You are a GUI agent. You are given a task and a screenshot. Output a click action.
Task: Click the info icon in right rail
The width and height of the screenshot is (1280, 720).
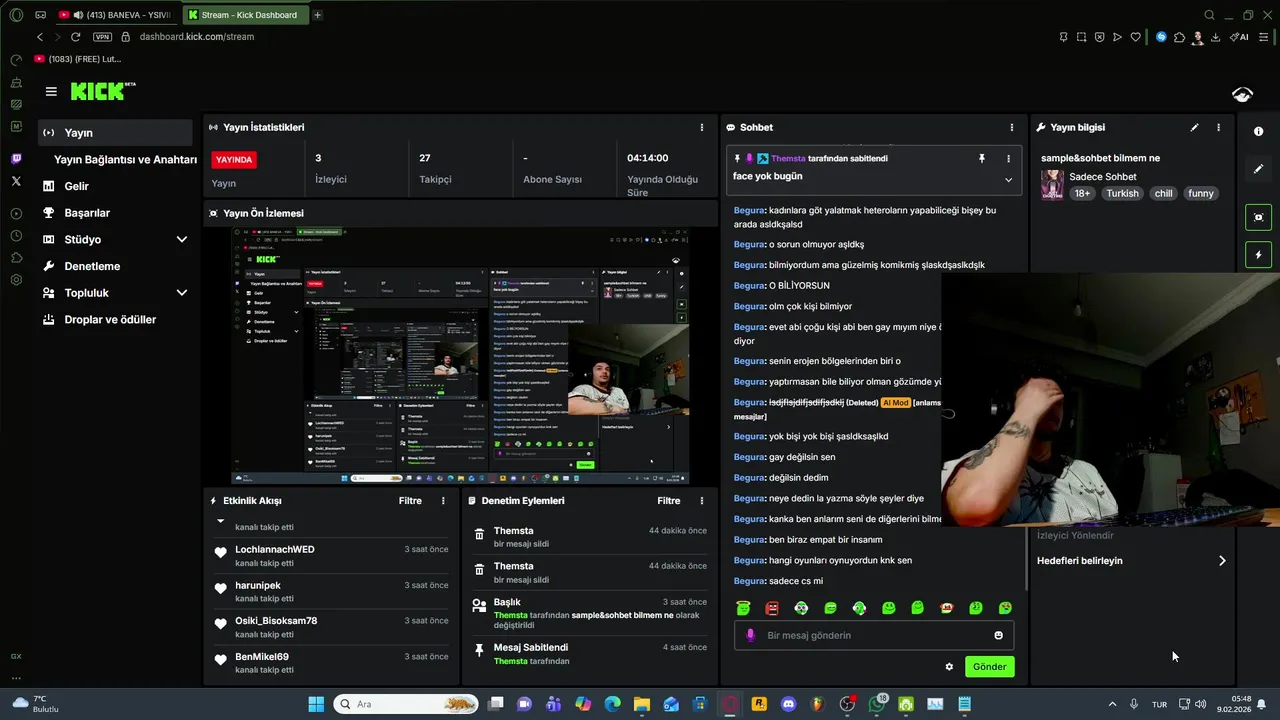pyautogui.click(x=1258, y=132)
